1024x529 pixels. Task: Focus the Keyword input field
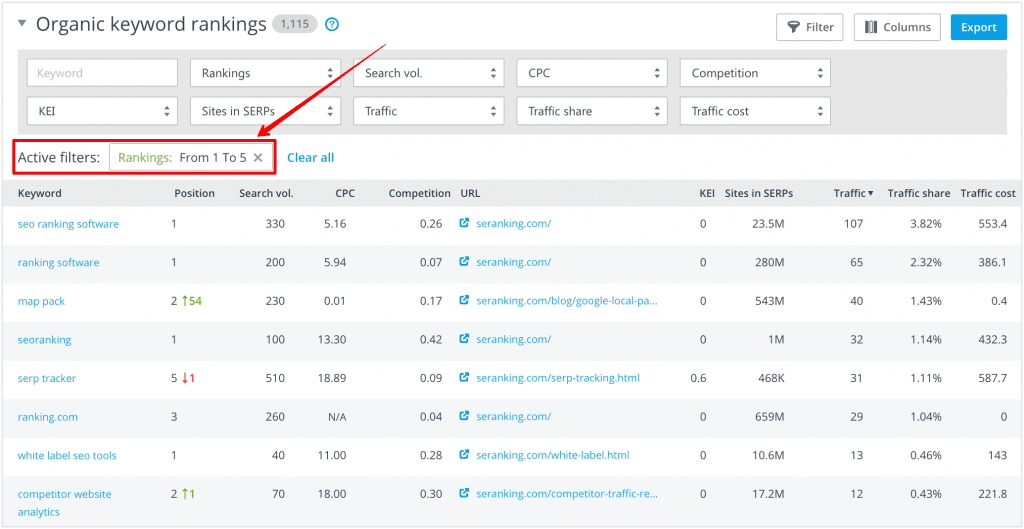(102, 73)
